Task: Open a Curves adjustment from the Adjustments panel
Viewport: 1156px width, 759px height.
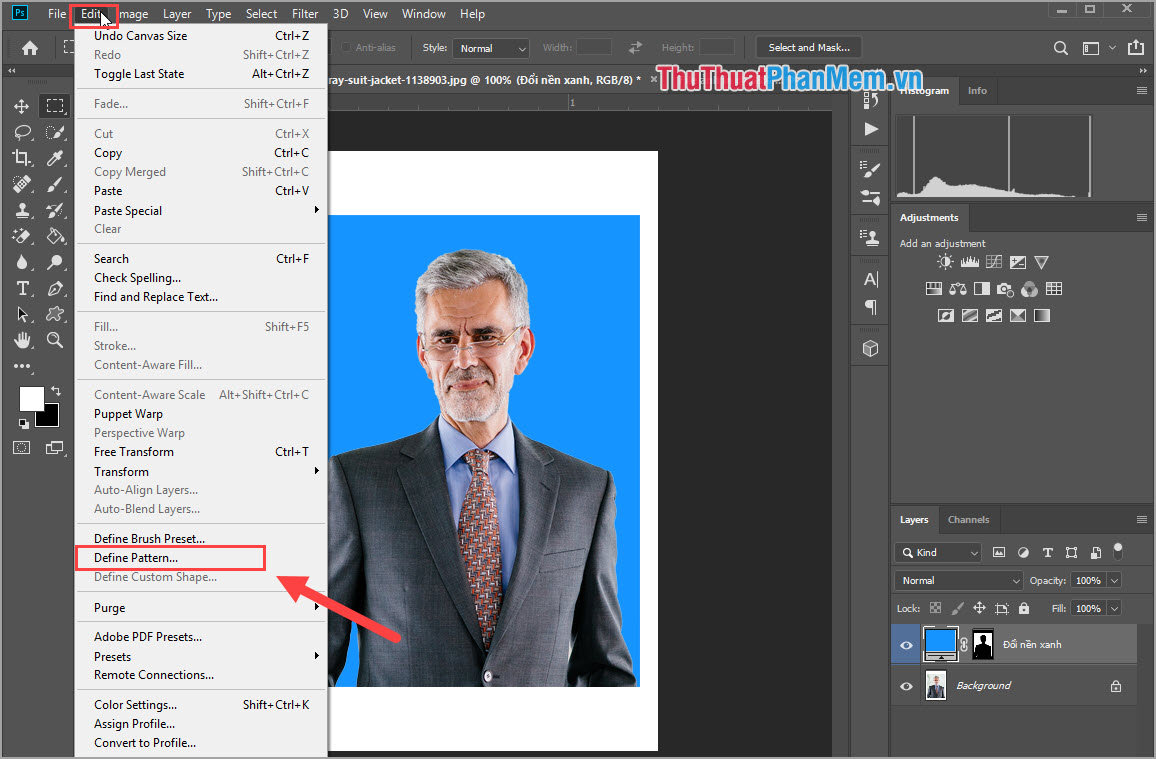Action: click(993, 261)
